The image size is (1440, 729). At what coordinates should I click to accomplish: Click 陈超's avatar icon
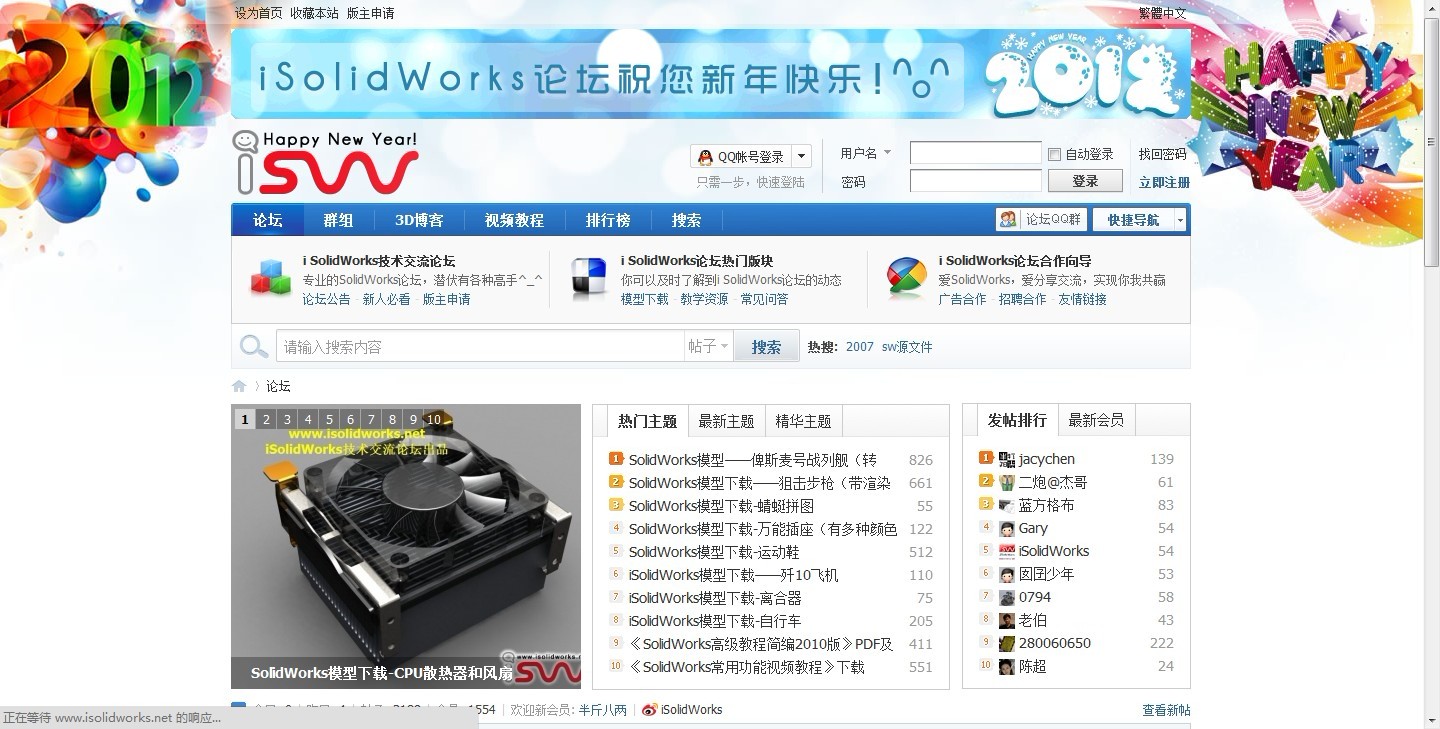tap(1007, 666)
